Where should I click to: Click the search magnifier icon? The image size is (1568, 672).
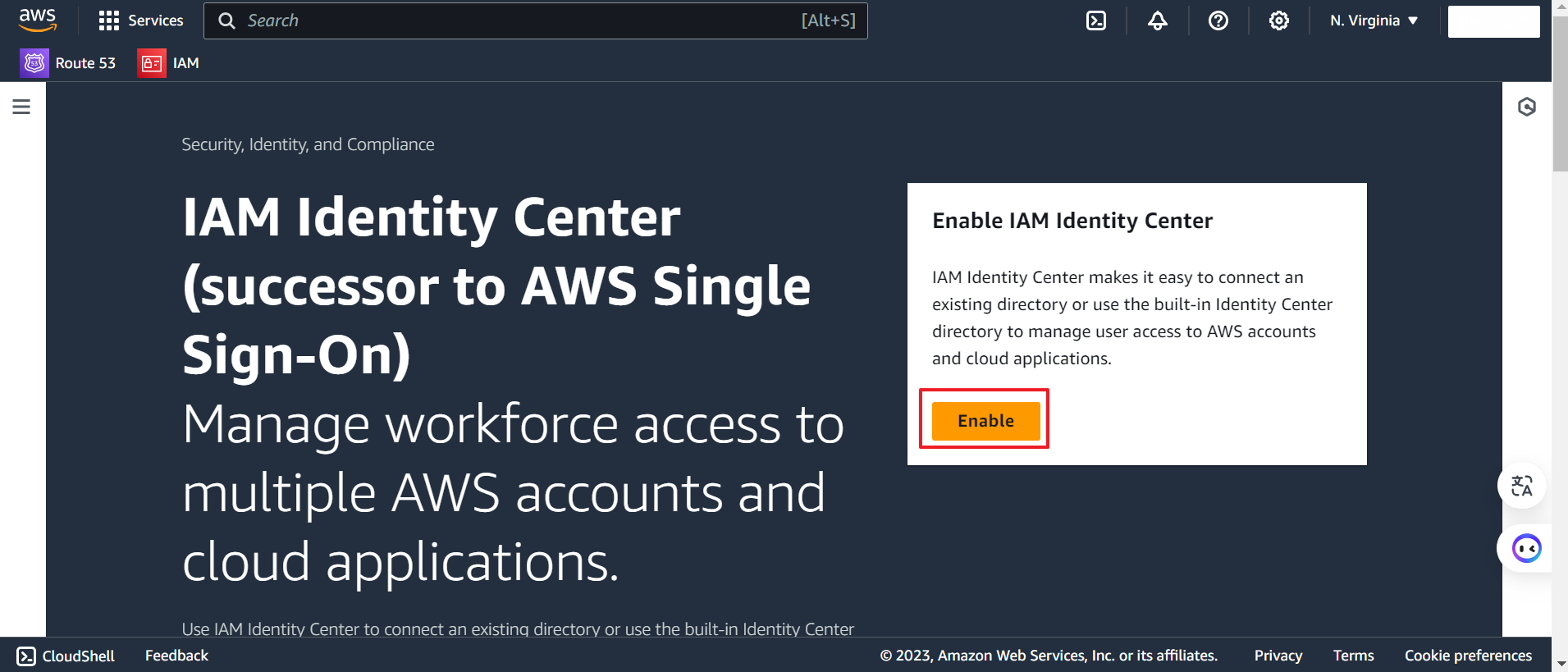(227, 21)
